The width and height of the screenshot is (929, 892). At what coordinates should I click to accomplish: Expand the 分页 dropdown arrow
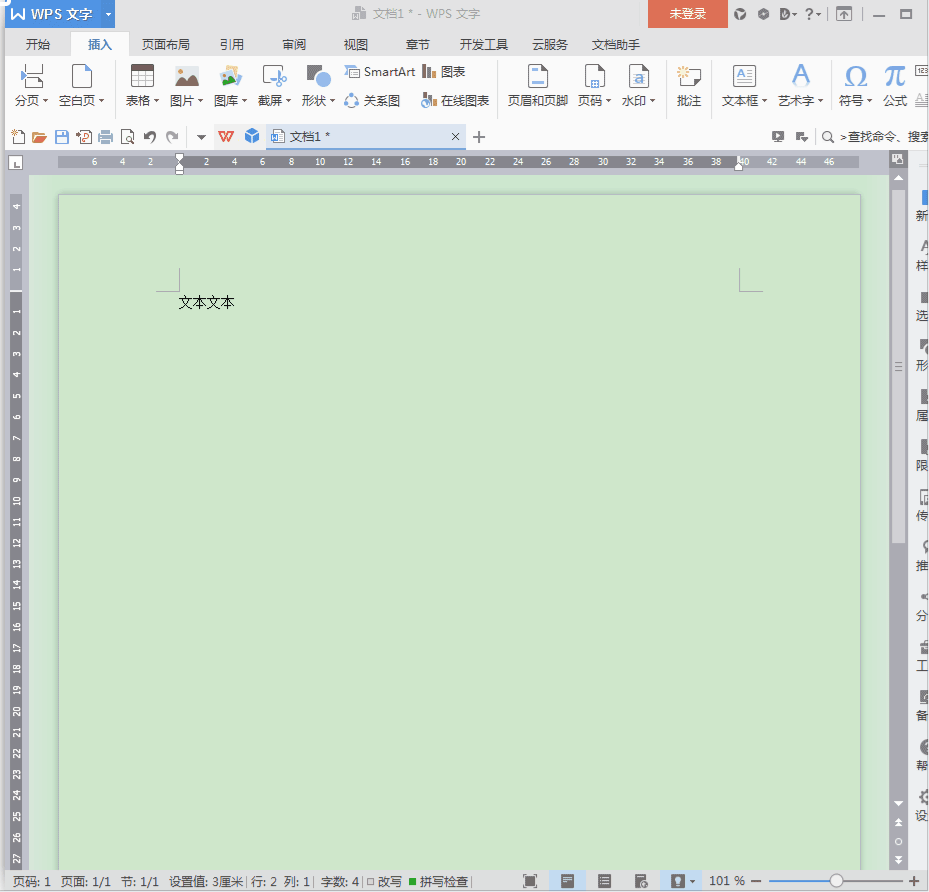tap(46, 101)
